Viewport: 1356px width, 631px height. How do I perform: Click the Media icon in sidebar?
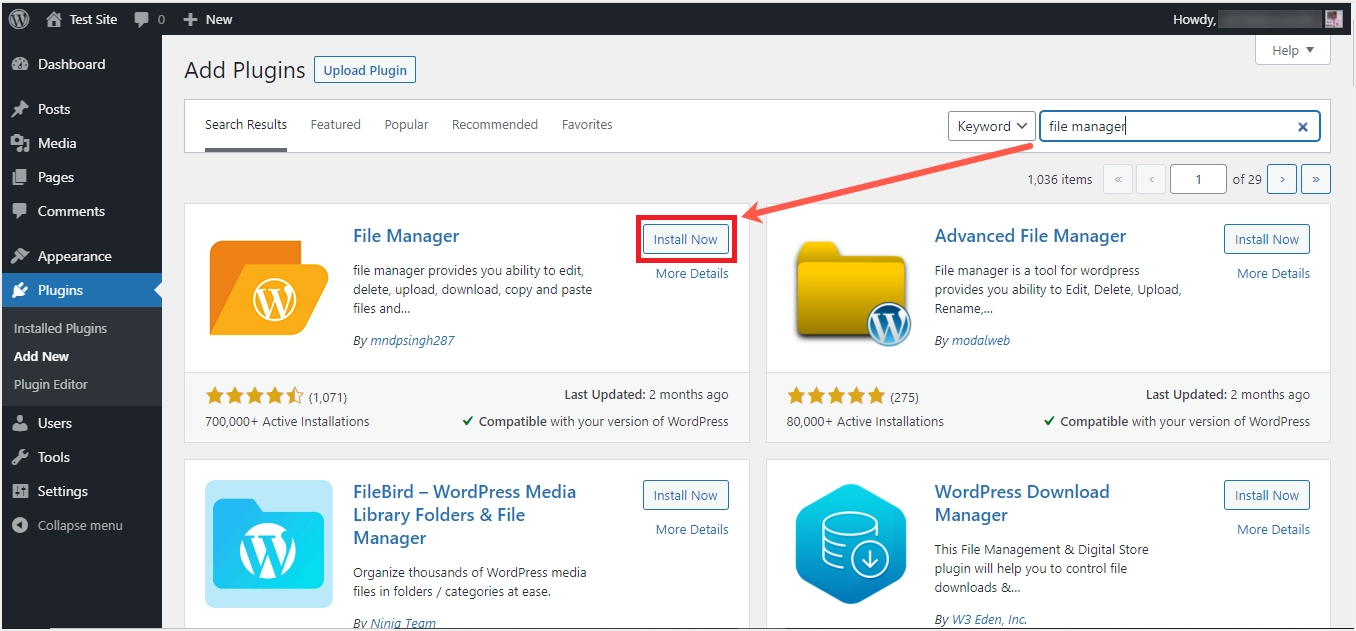pos(20,143)
